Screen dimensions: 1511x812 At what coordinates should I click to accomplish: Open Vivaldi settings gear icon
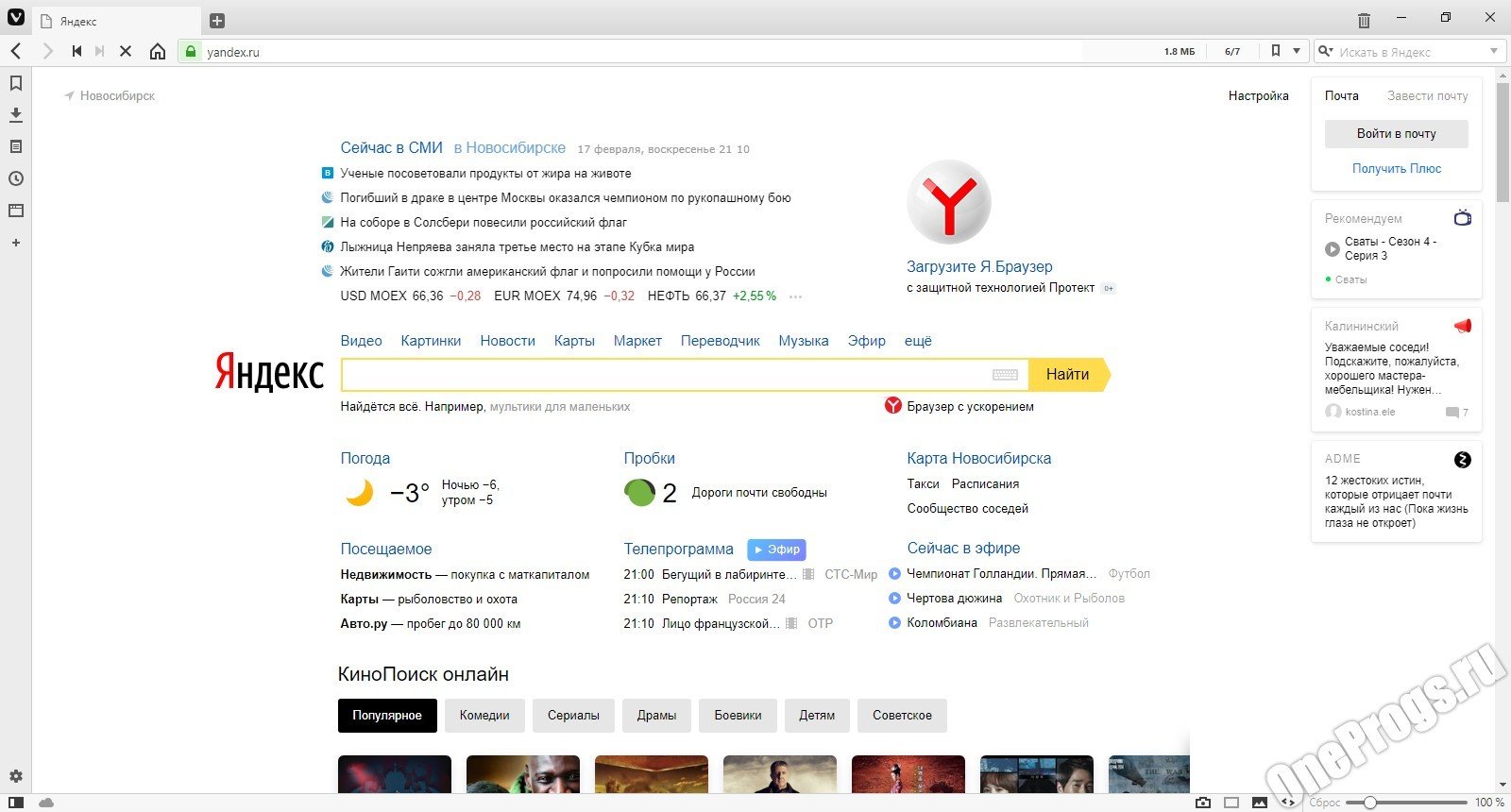(16, 776)
